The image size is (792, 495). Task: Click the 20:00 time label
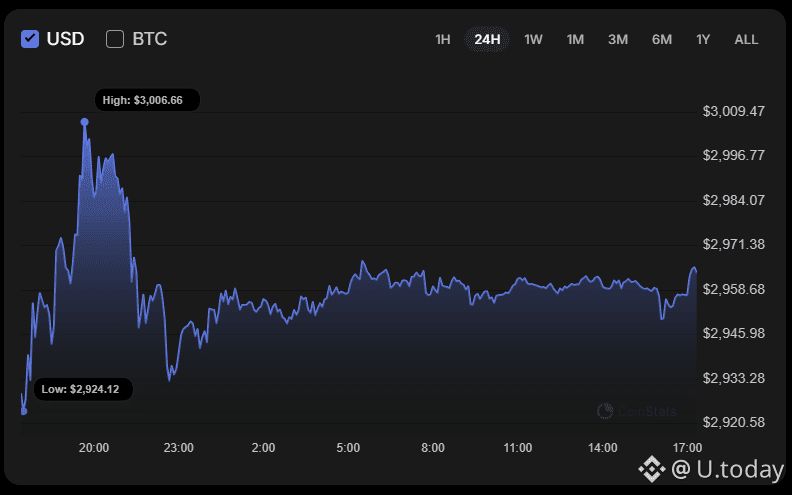point(94,448)
